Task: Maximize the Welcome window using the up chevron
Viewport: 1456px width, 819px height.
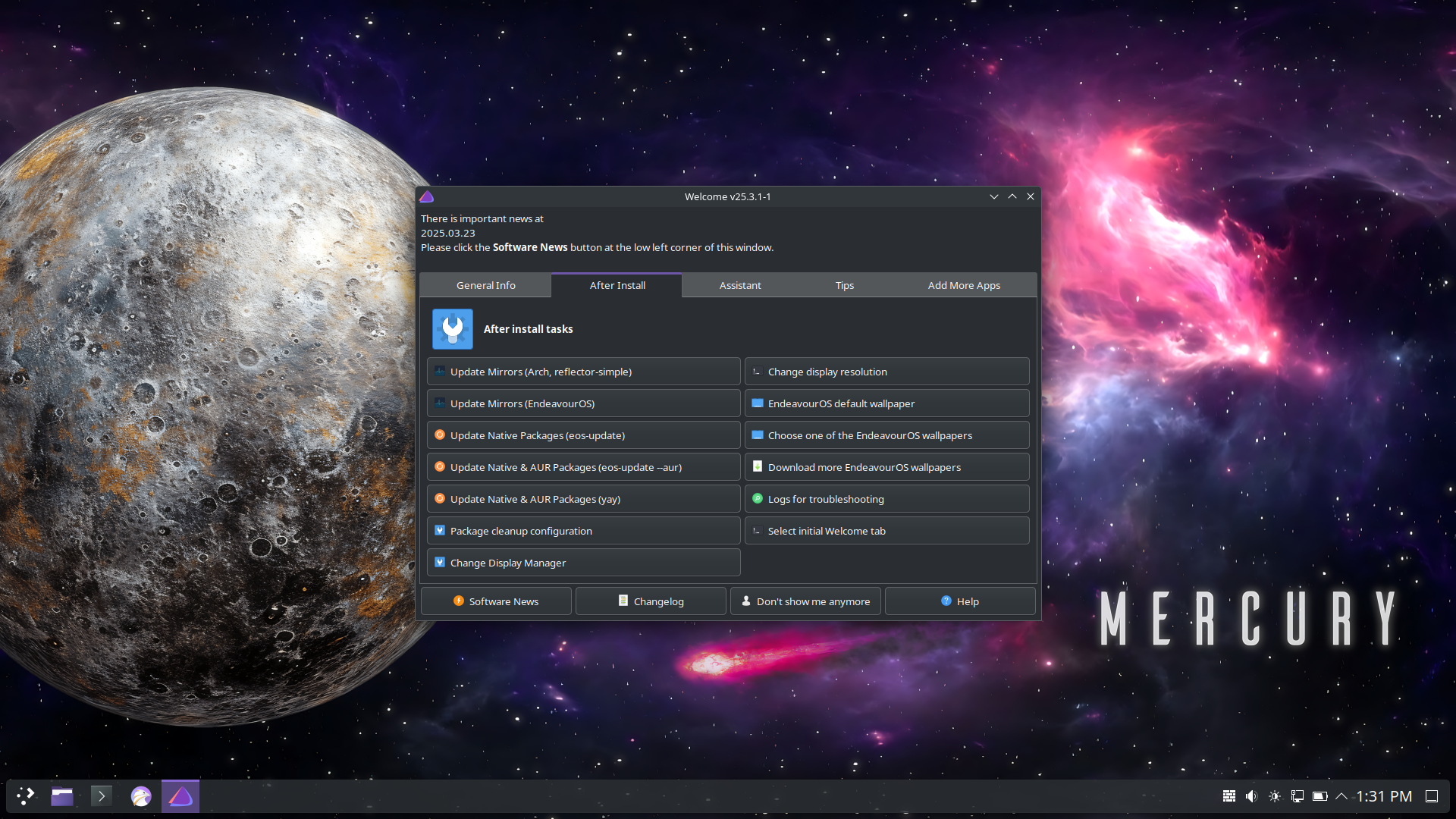Action: click(1012, 196)
